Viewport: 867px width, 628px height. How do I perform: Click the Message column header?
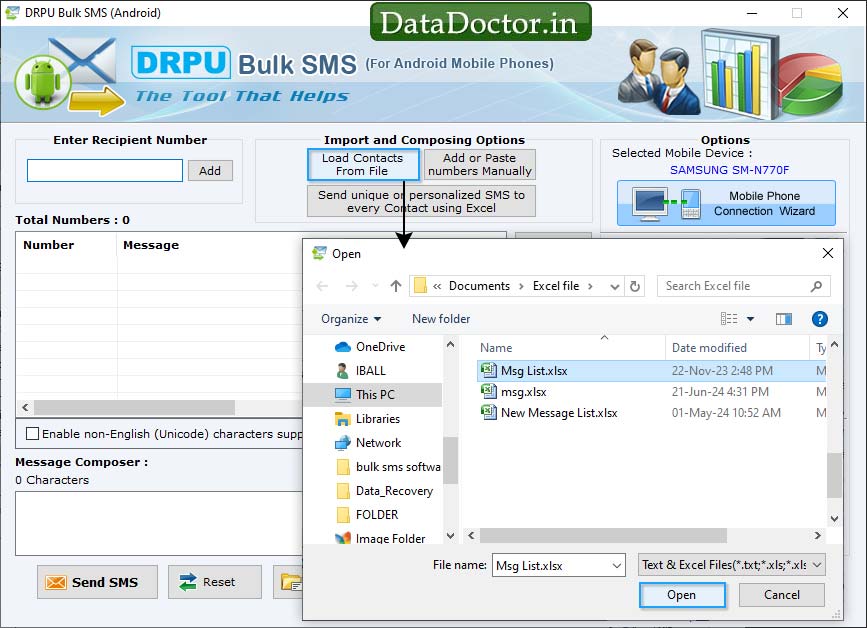pyautogui.click(x=151, y=245)
